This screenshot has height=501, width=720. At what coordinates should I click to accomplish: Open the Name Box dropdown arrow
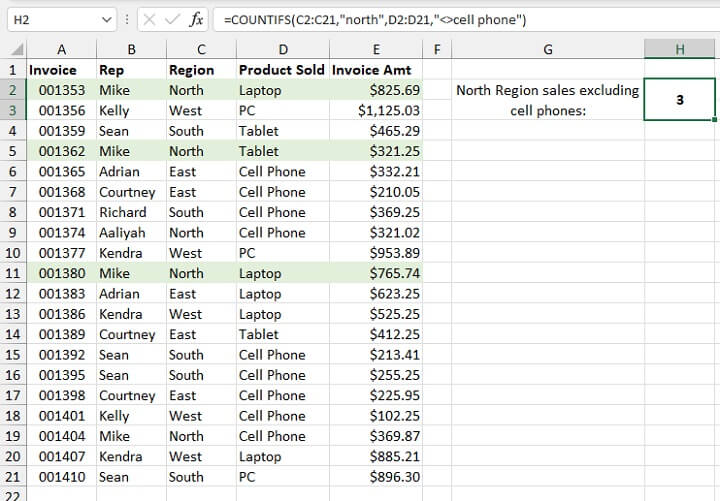(x=107, y=20)
